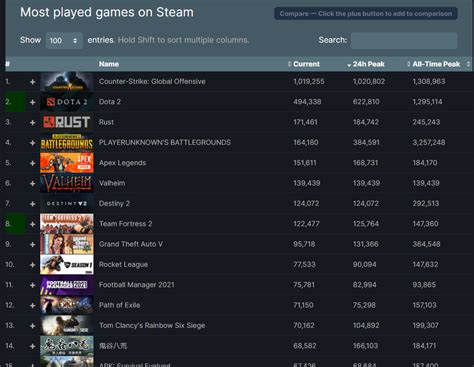Image resolution: width=474 pixels, height=367 pixels.
Task: Open the Rust name link
Action: (x=106, y=122)
